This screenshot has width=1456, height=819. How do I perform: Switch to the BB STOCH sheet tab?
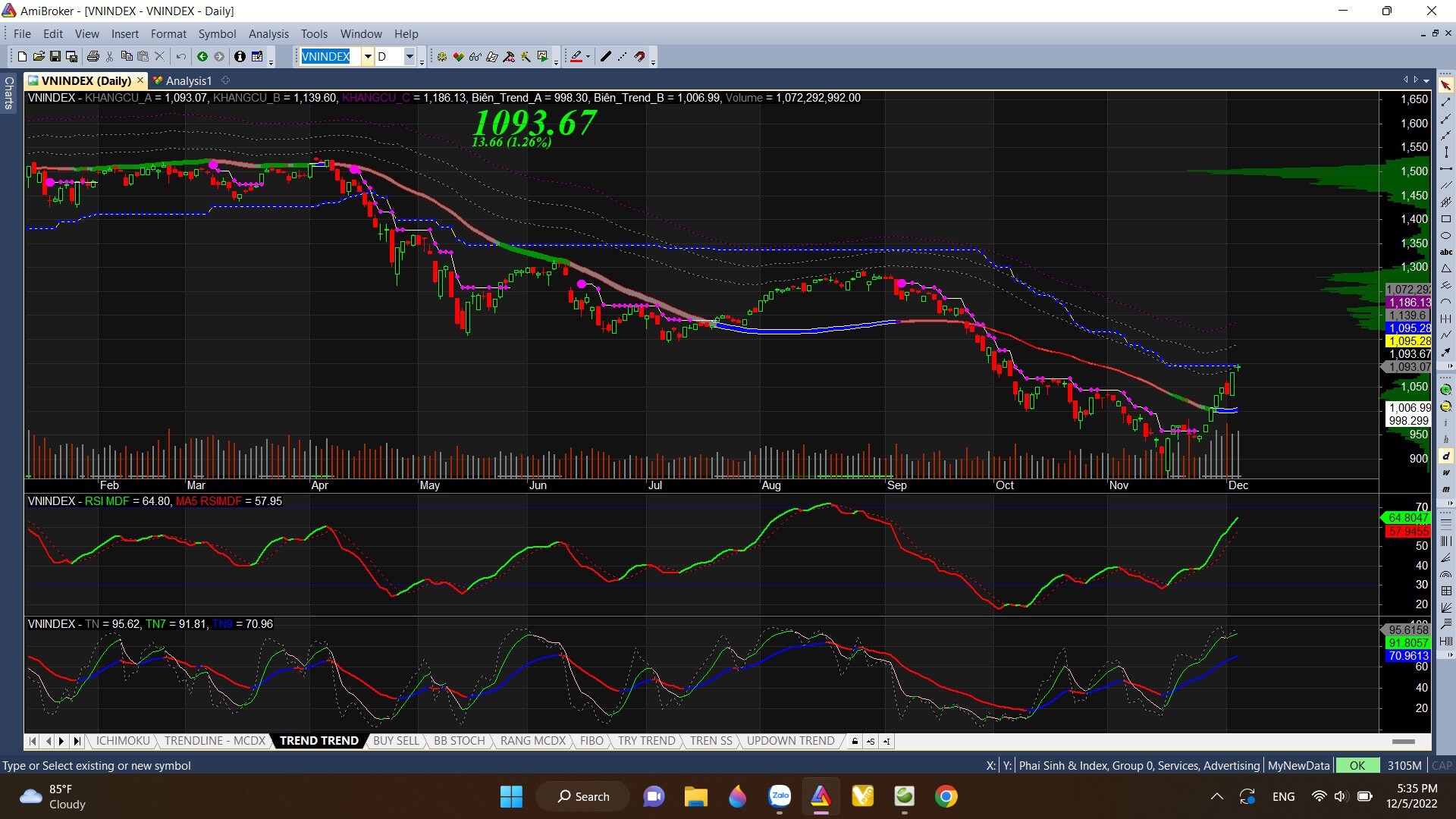coord(459,741)
